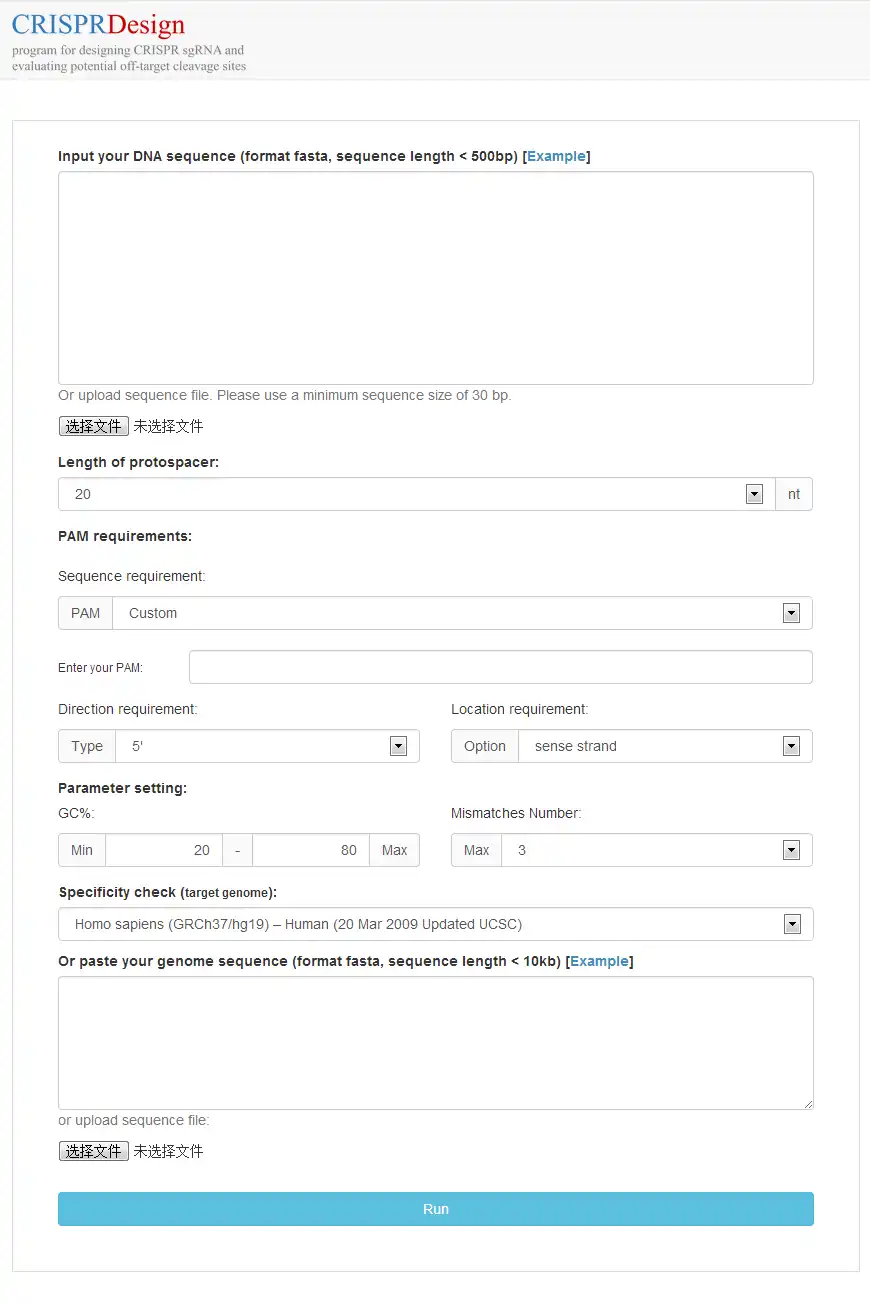Click the bottom file upload button
Image resolution: width=870 pixels, height=1305 pixels.
(x=93, y=1150)
